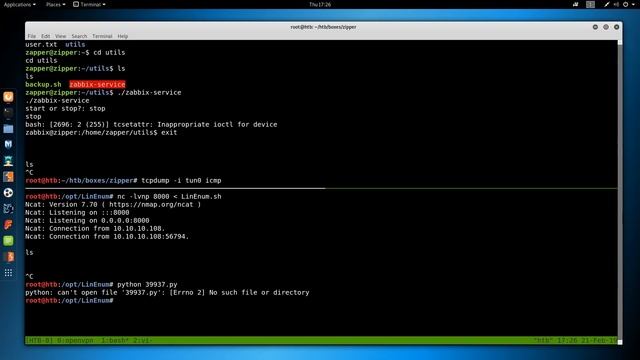Click the 'tcpdump -i tun0 icmp' command
The width and height of the screenshot is (640, 360).
181,180
